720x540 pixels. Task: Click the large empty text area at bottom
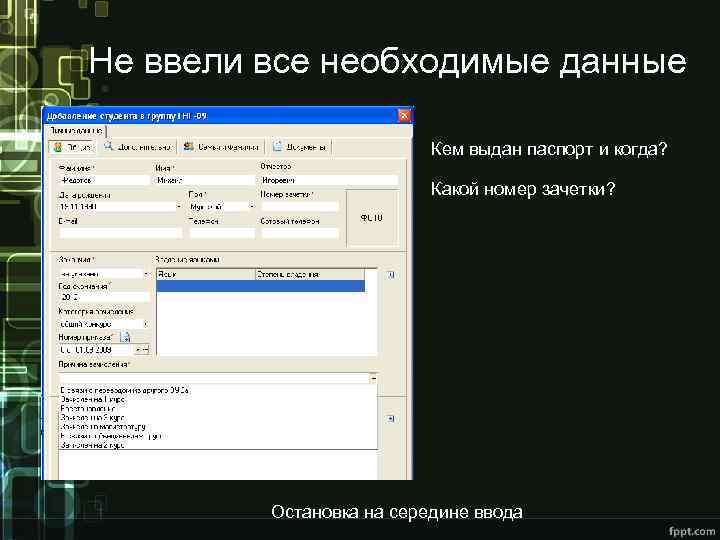pos(218,465)
